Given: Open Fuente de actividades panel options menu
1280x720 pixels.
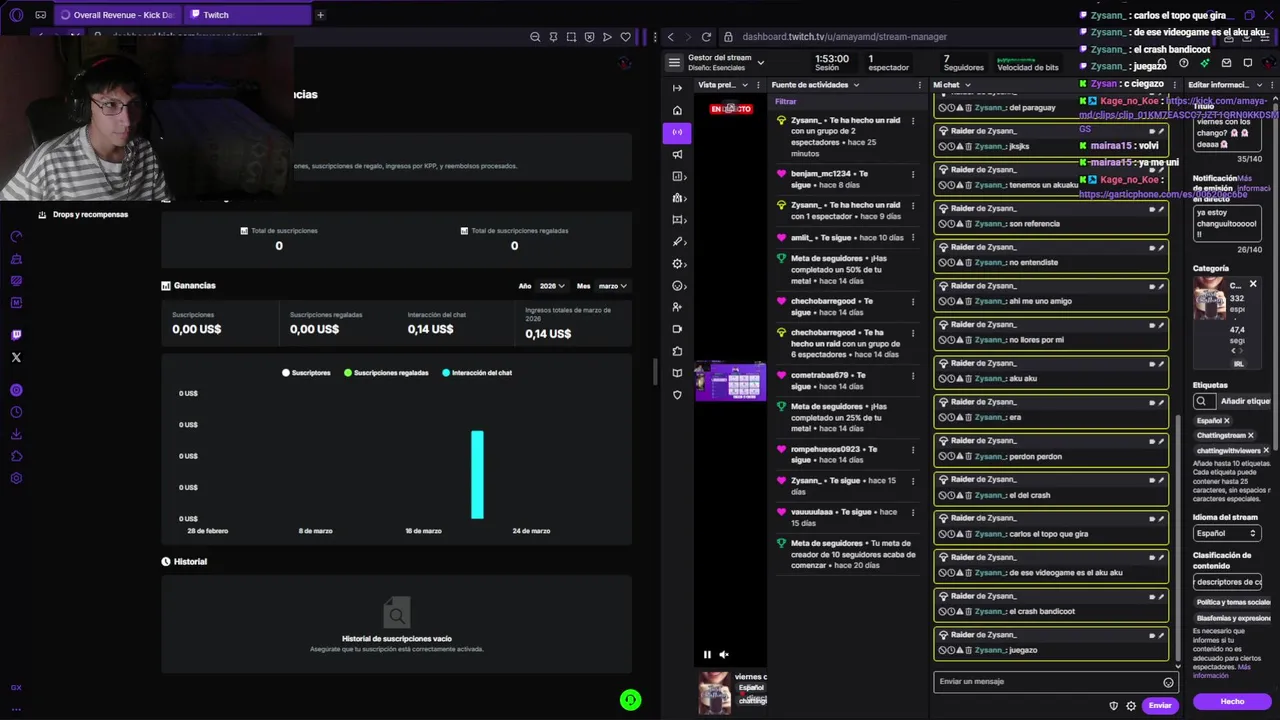Looking at the screenshot, I should click(x=920, y=85).
